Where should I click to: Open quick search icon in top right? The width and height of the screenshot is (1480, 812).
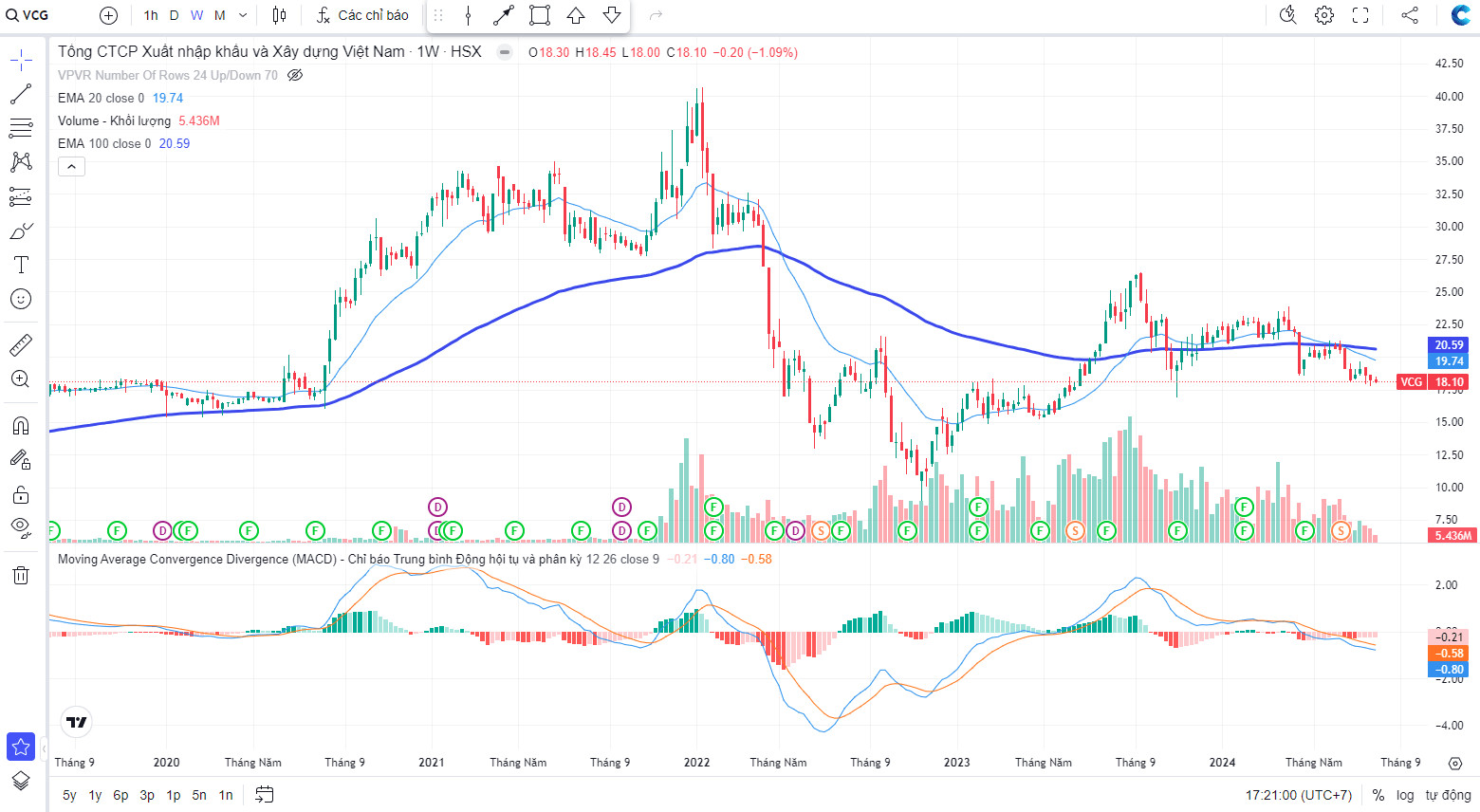coord(1287,15)
